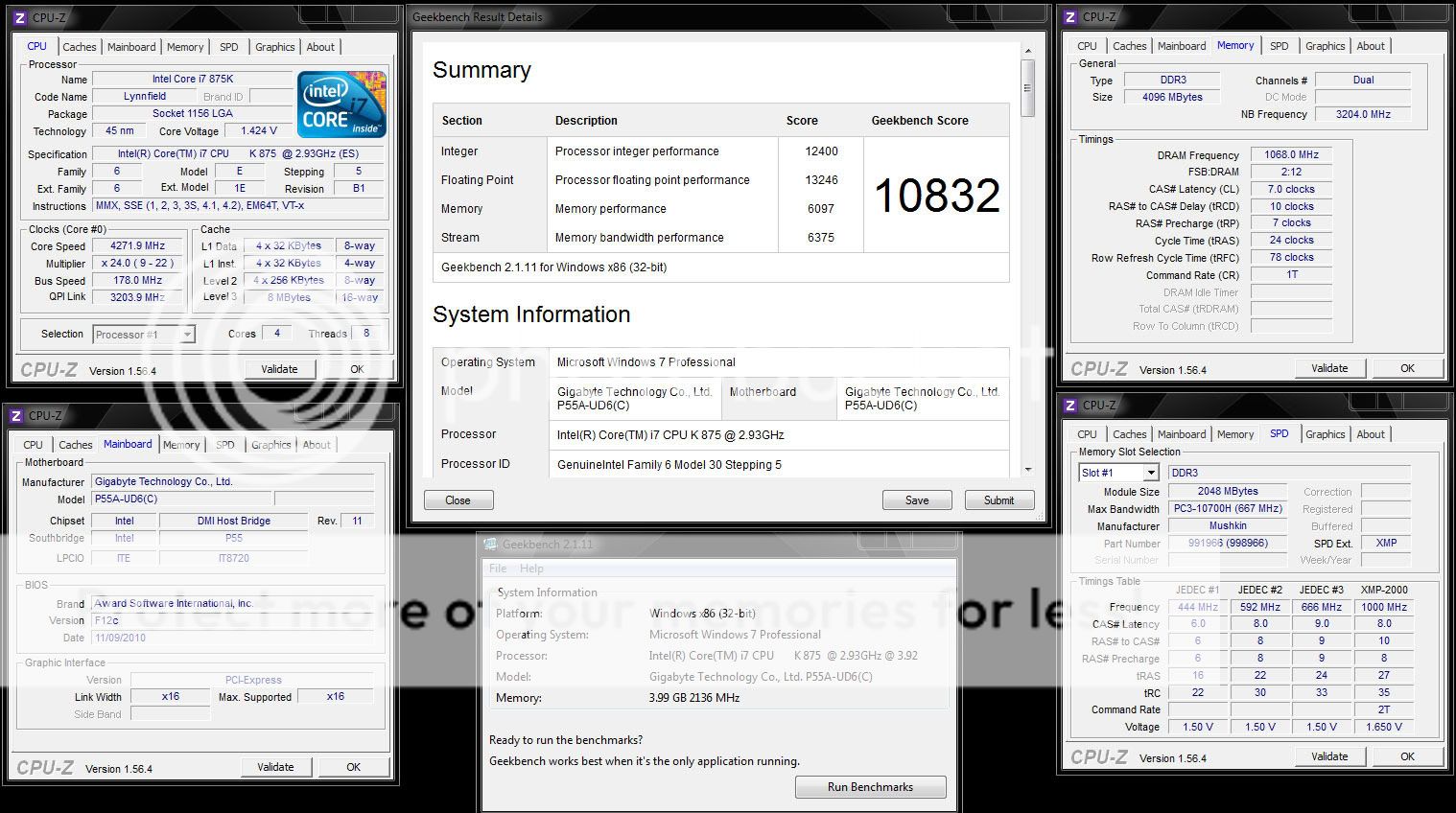Open Mainboard tab in the Memory window

(1182, 46)
